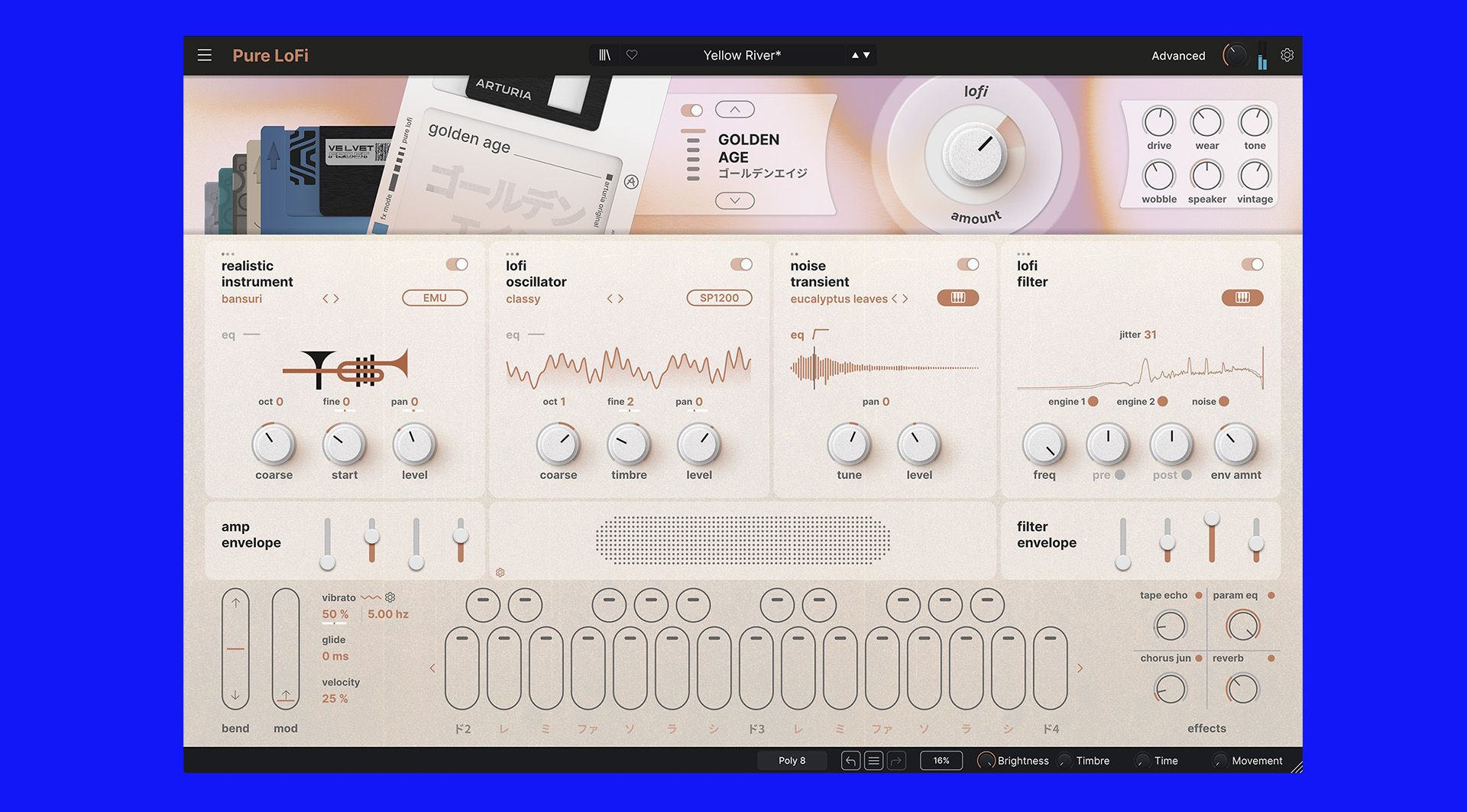This screenshot has height=812, width=1467.
Task: Shift keyboard octave left arrow
Action: click(432, 668)
